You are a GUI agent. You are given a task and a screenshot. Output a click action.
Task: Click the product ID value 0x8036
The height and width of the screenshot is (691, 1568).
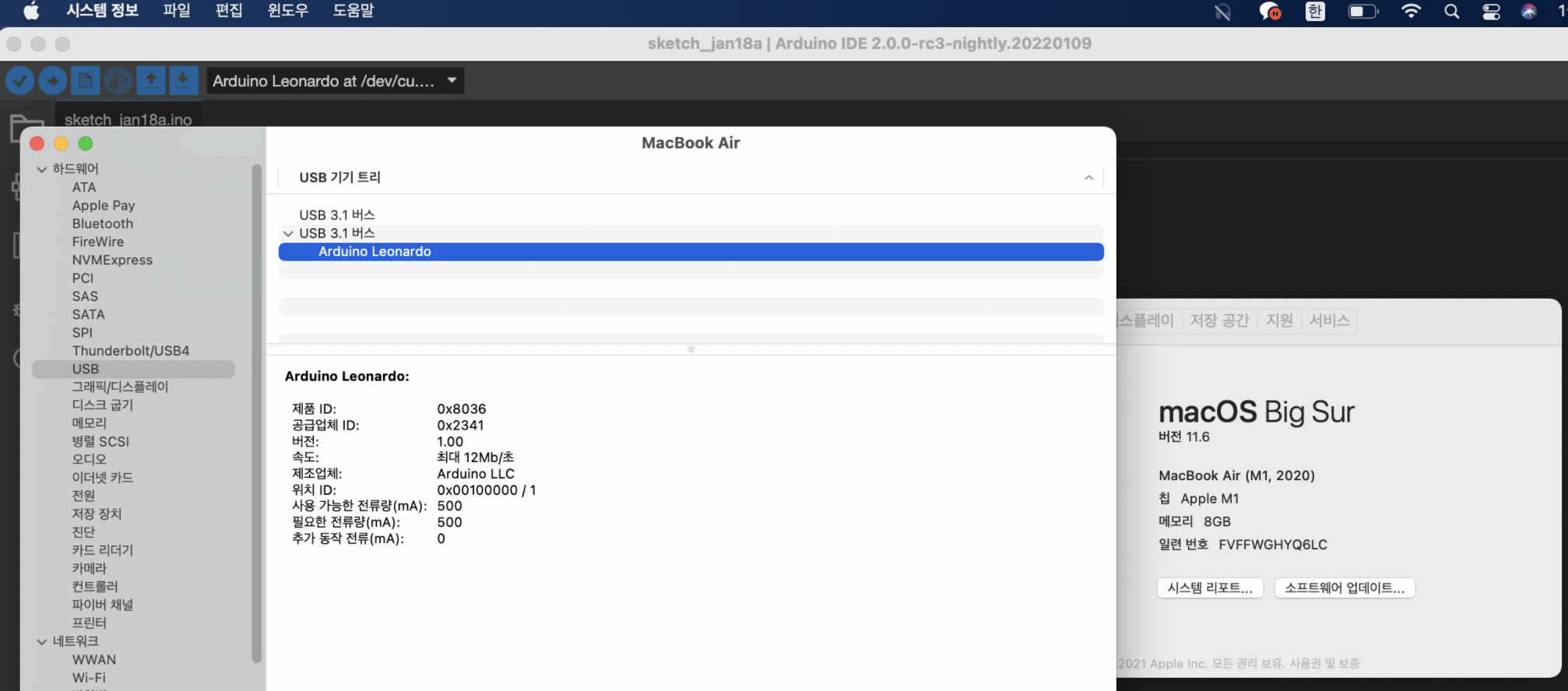pyautogui.click(x=462, y=409)
